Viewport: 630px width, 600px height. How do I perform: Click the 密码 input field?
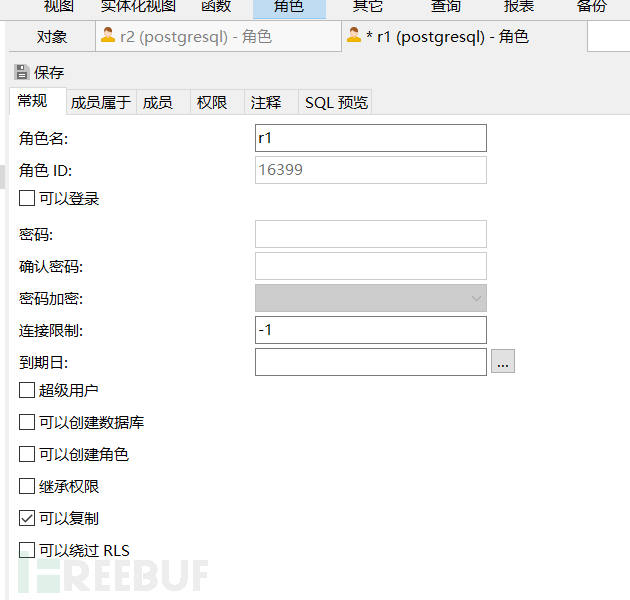pyautogui.click(x=371, y=234)
